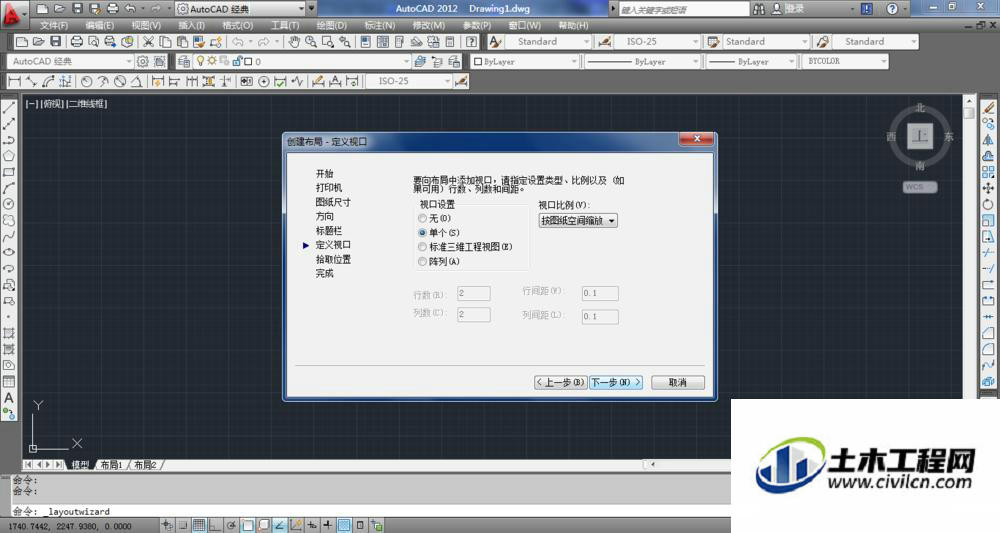
Task: Select the 阵列(A) viewport radio option
Action: 422,261
